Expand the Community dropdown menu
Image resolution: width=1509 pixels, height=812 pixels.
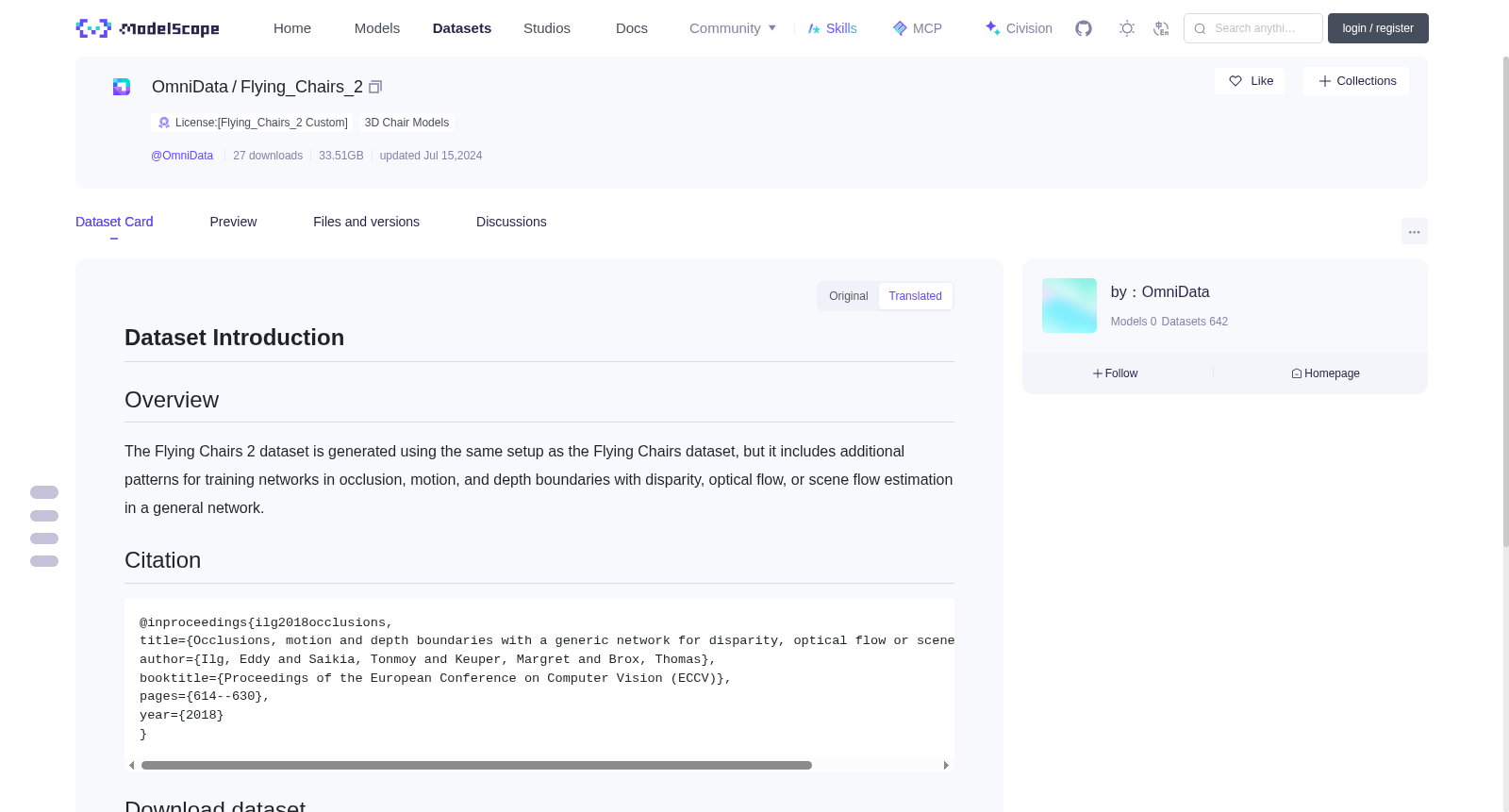[x=733, y=28]
